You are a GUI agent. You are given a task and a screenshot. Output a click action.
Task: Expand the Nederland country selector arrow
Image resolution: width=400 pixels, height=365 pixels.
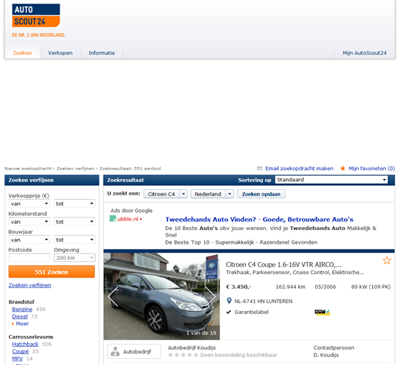tap(230, 194)
